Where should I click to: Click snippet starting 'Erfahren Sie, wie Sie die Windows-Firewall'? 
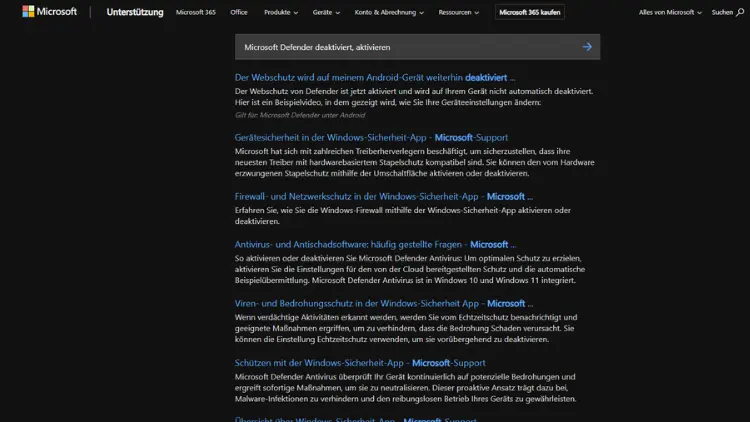click(402, 216)
